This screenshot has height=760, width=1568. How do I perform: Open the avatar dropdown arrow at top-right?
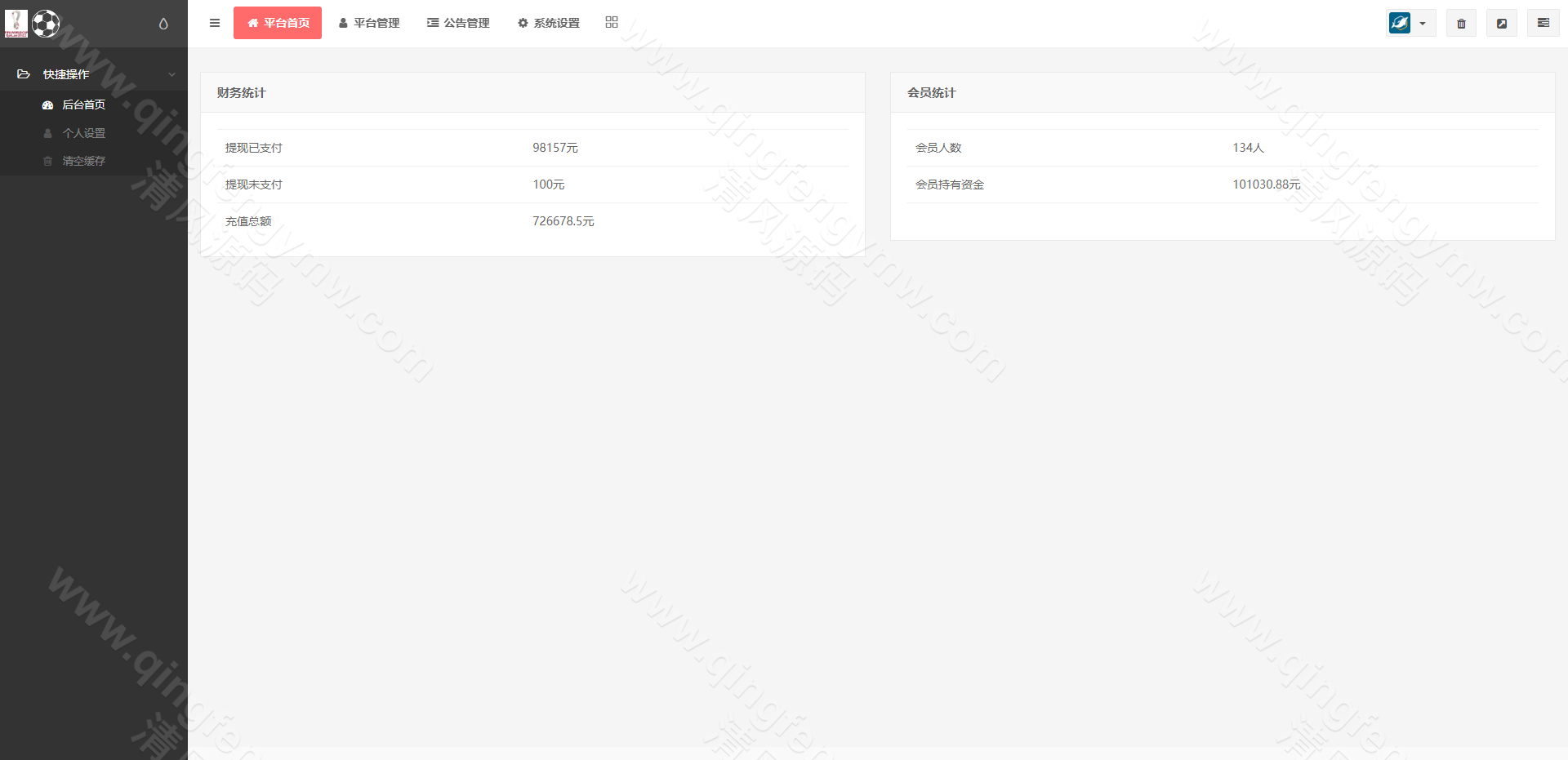1423,23
